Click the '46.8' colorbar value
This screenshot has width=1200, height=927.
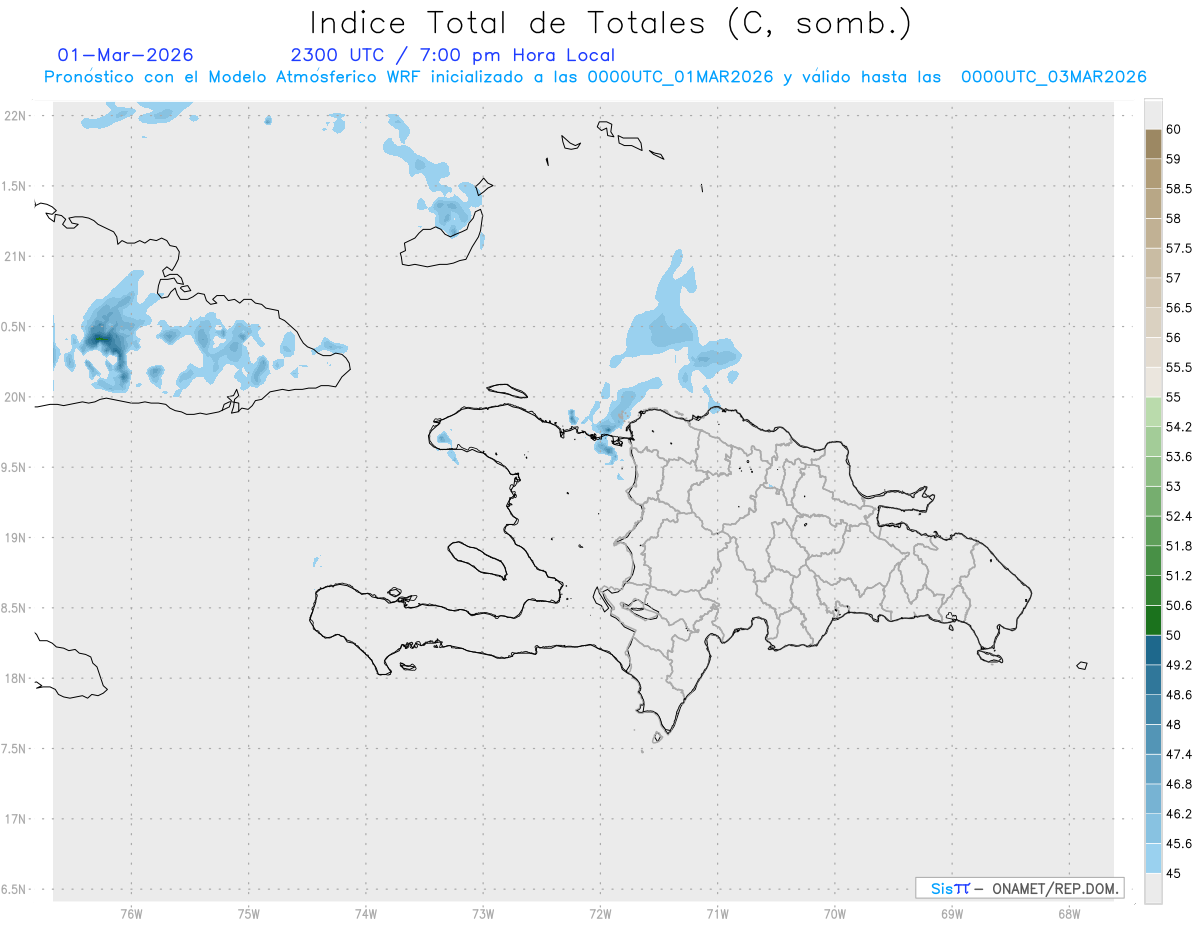[x=1178, y=784]
